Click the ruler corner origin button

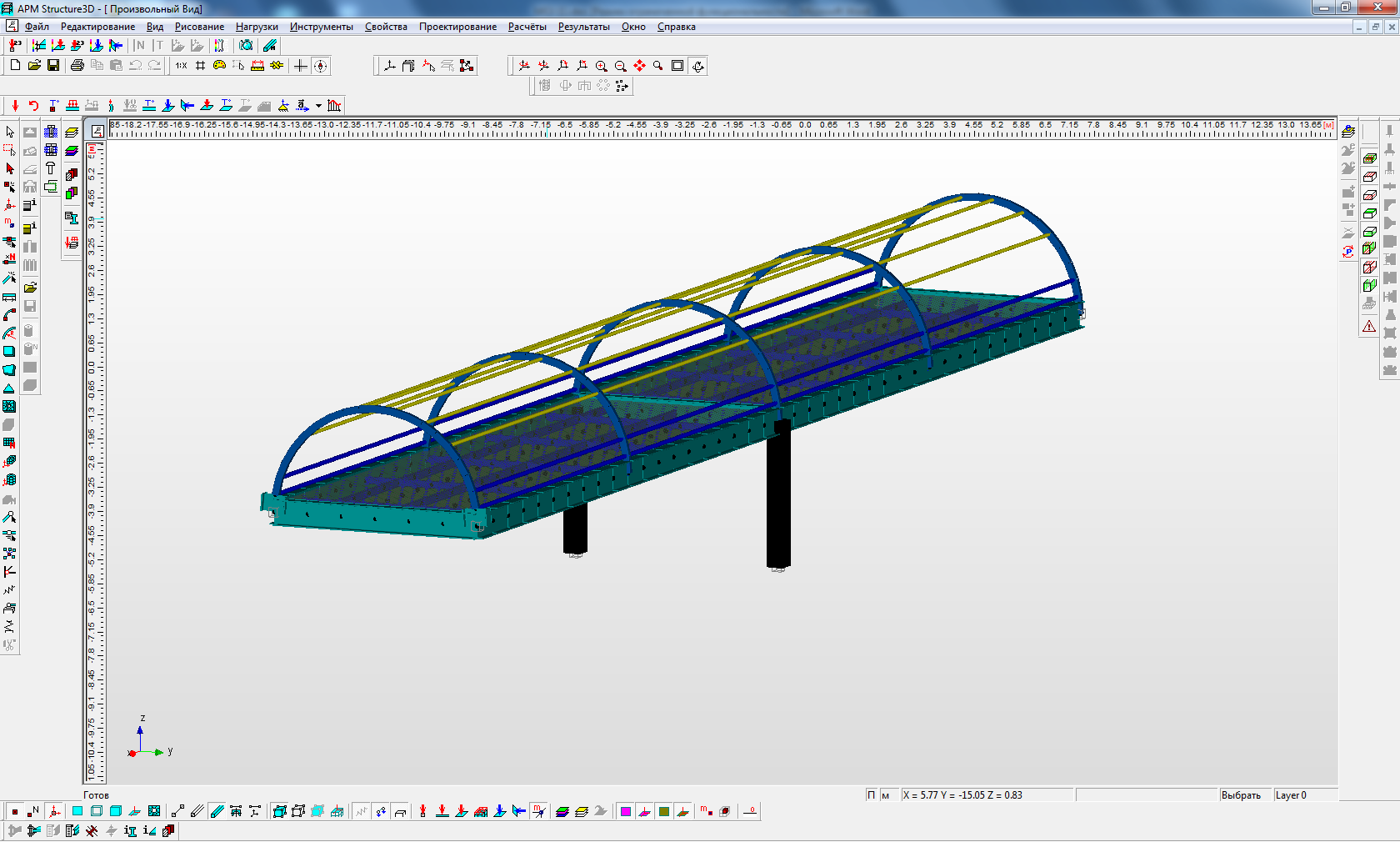click(x=97, y=130)
